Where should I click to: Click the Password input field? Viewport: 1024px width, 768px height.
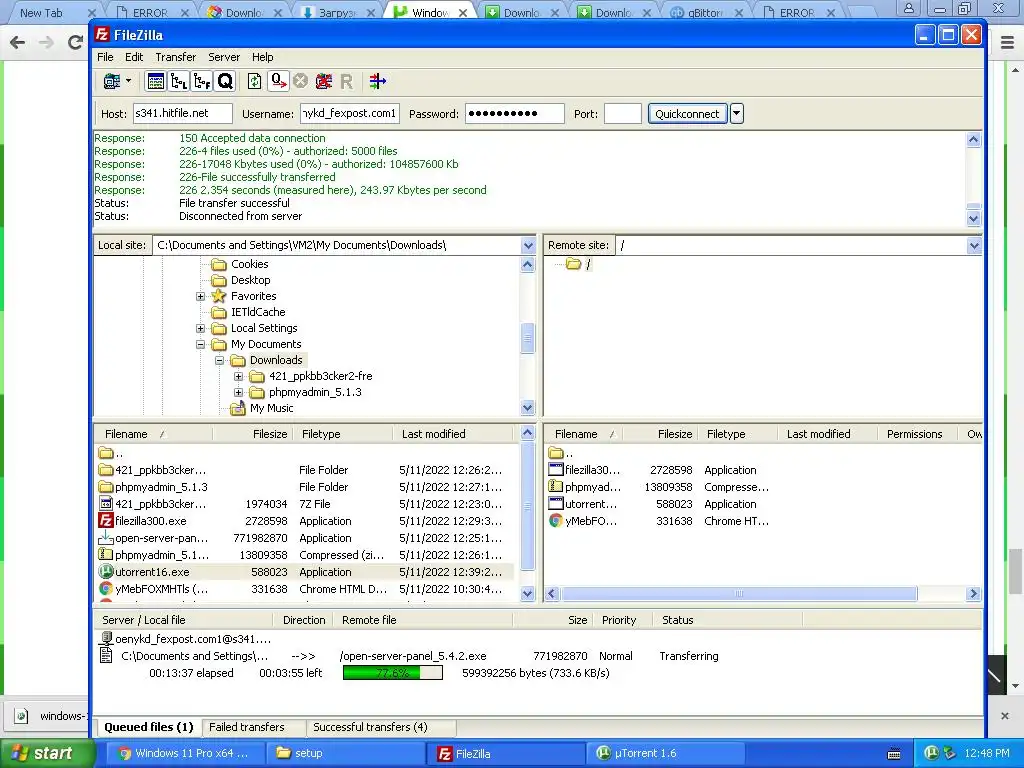pyautogui.click(x=515, y=114)
